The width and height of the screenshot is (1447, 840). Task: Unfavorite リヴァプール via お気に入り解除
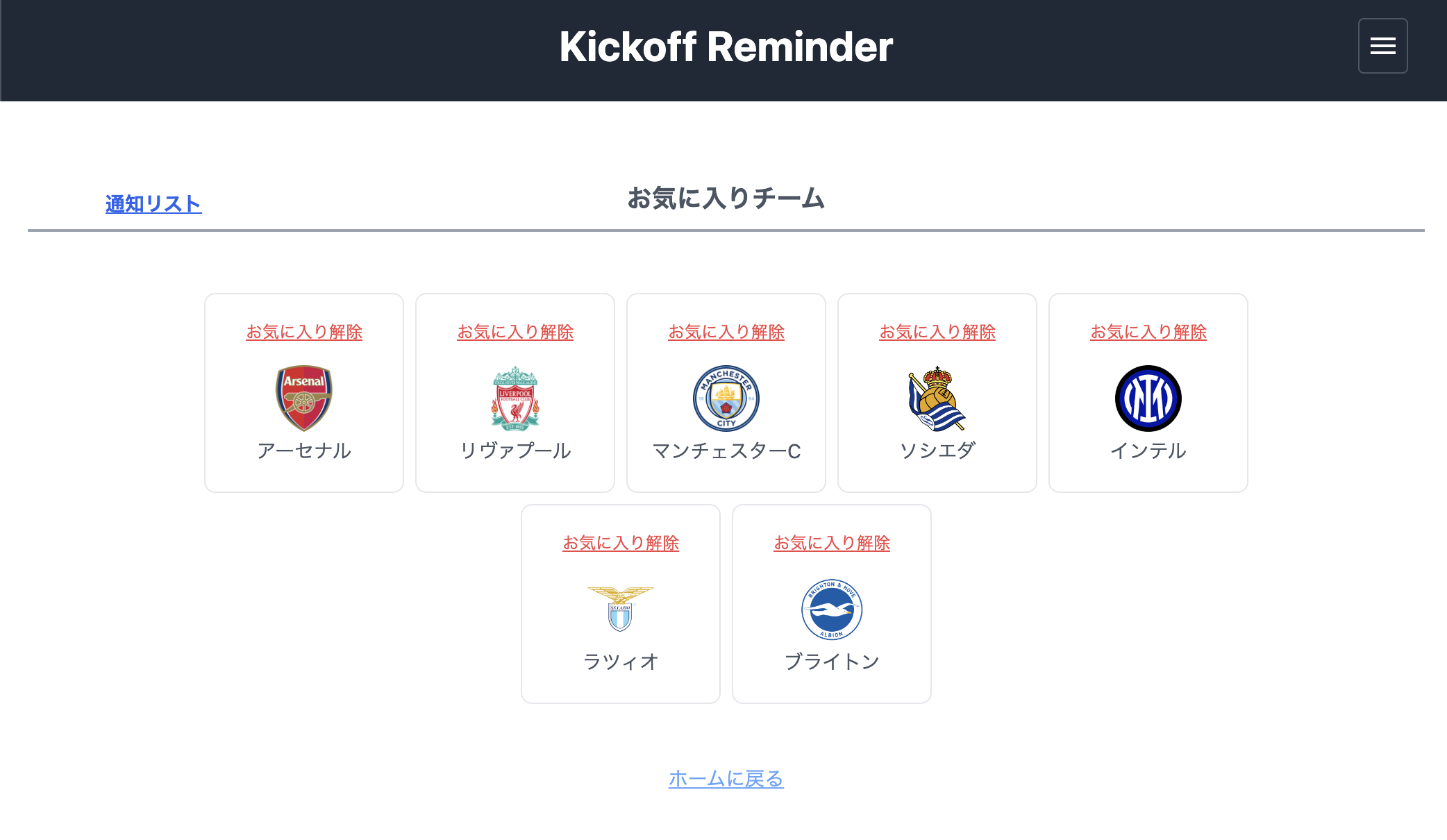pyautogui.click(x=515, y=332)
